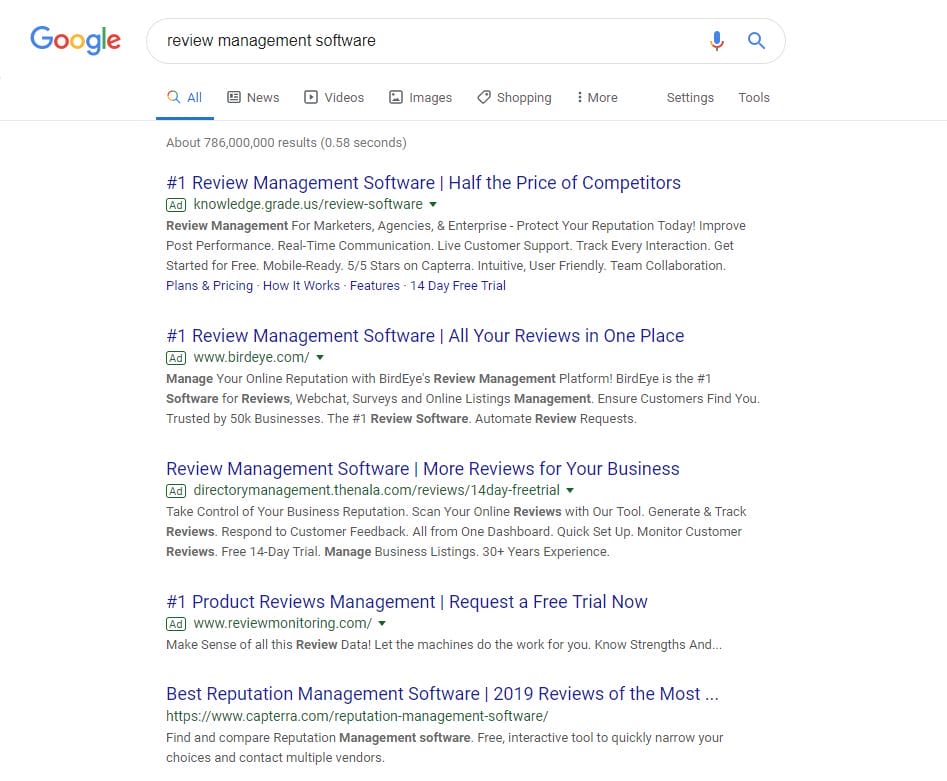Click the Ad badge beside www.birdeye.com
The width and height of the screenshot is (947, 781).
(176, 358)
